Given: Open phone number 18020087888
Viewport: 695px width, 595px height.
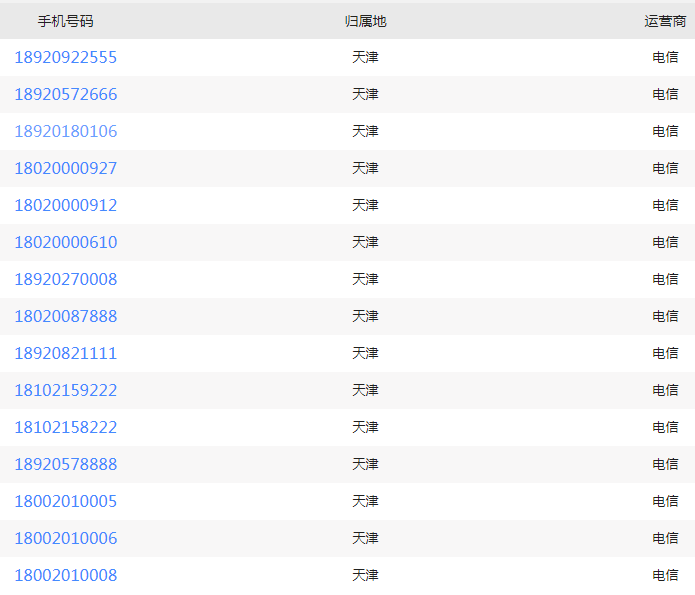Looking at the screenshot, I should [66, 317].
